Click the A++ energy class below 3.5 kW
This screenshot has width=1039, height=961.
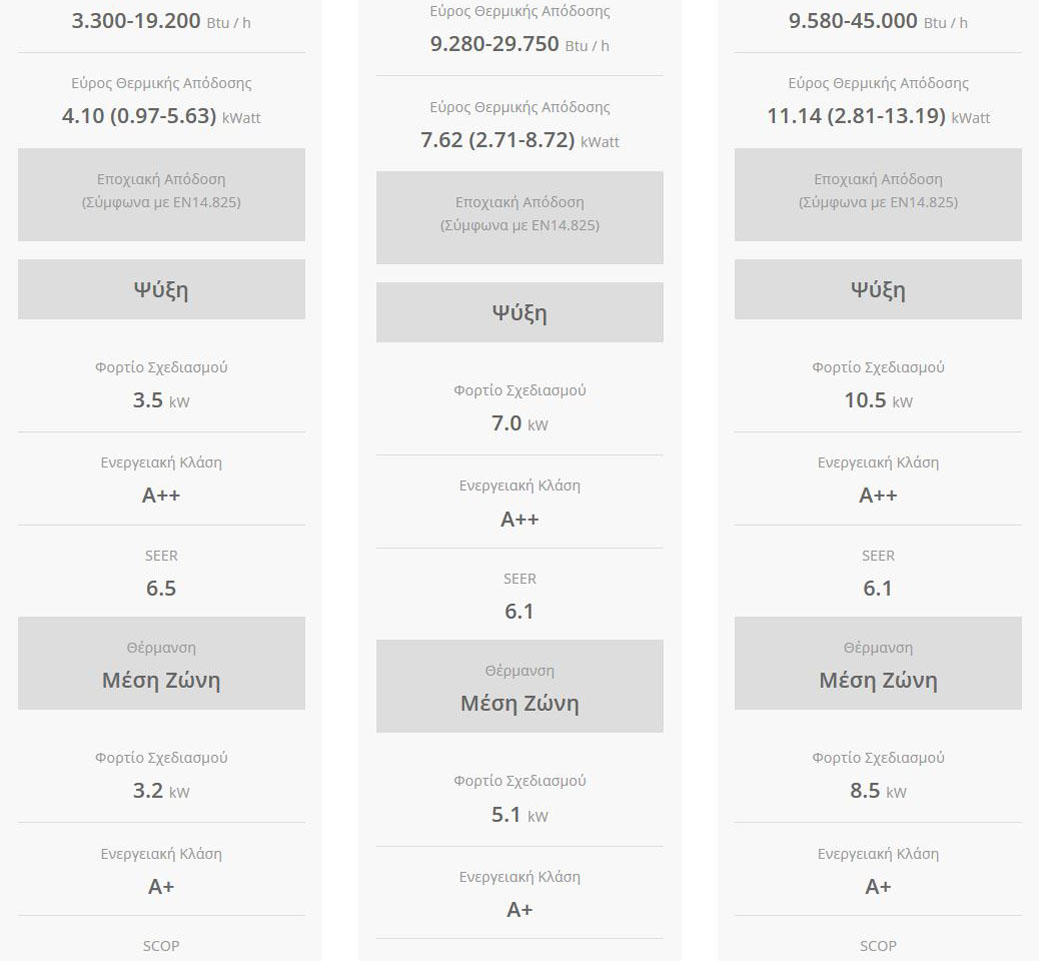(x=161, y=495)
